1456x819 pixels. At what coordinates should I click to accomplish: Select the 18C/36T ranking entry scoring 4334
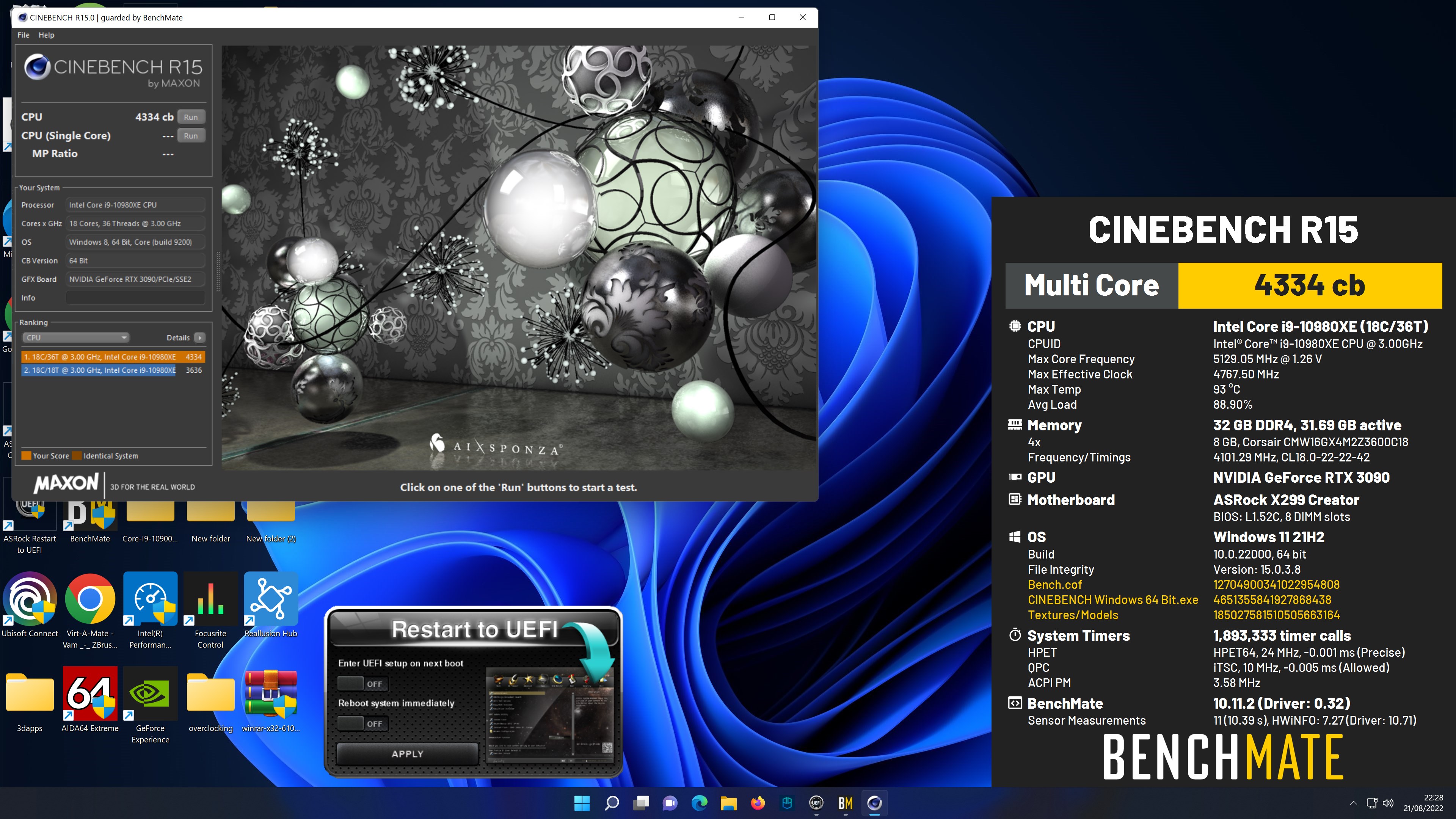tap(113, 357)
